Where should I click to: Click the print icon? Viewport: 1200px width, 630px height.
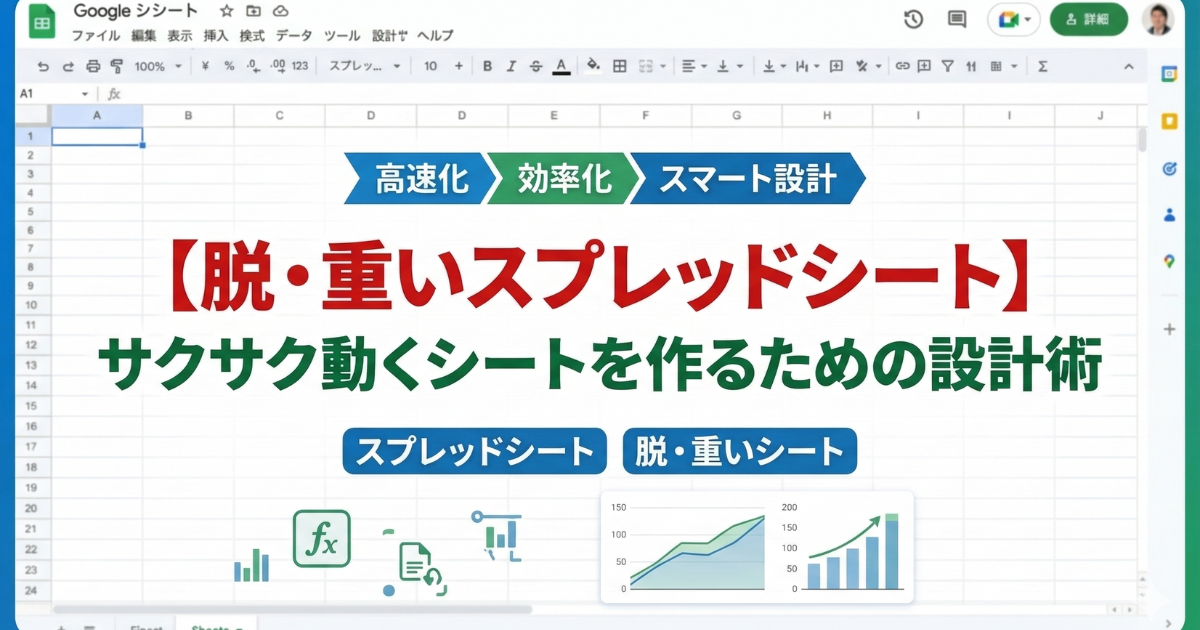tap(93, 66)
